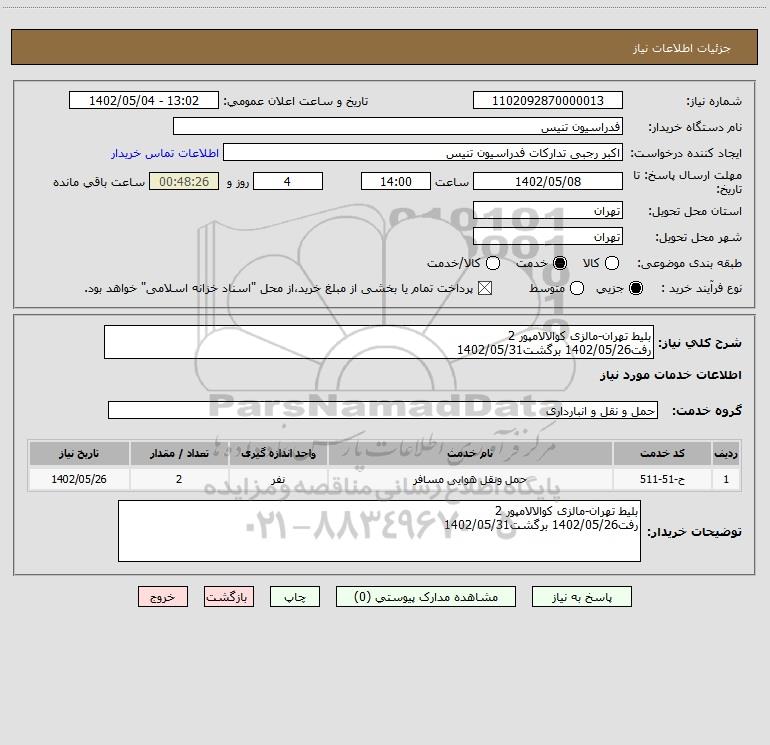
Task: Click the اطلاعات خدمات مورد نیاز heading
Action: pyautogui.click(x=670, y=375)
